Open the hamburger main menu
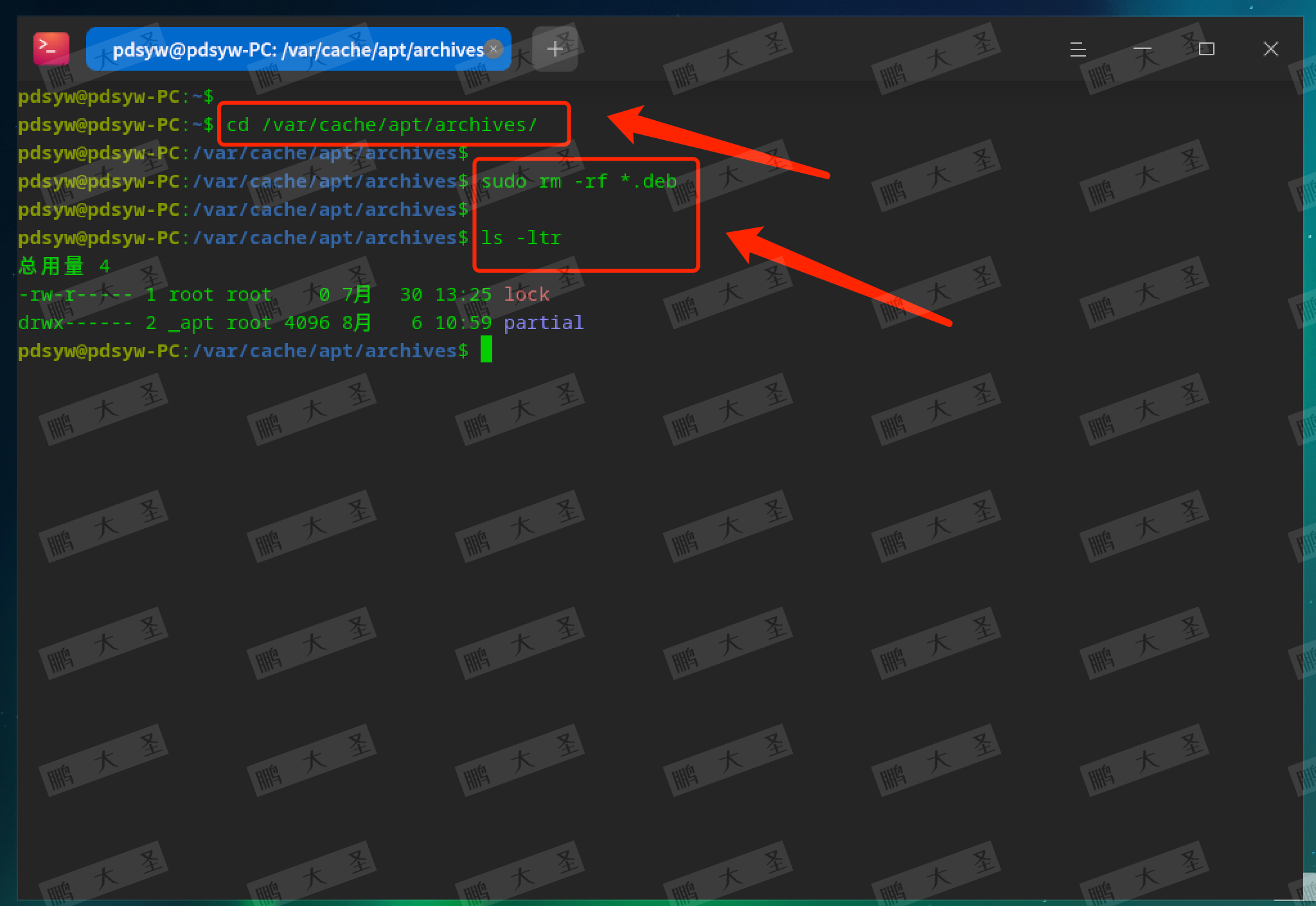The height and width of the screenshot is (906, 1316). click(1078, 49)
